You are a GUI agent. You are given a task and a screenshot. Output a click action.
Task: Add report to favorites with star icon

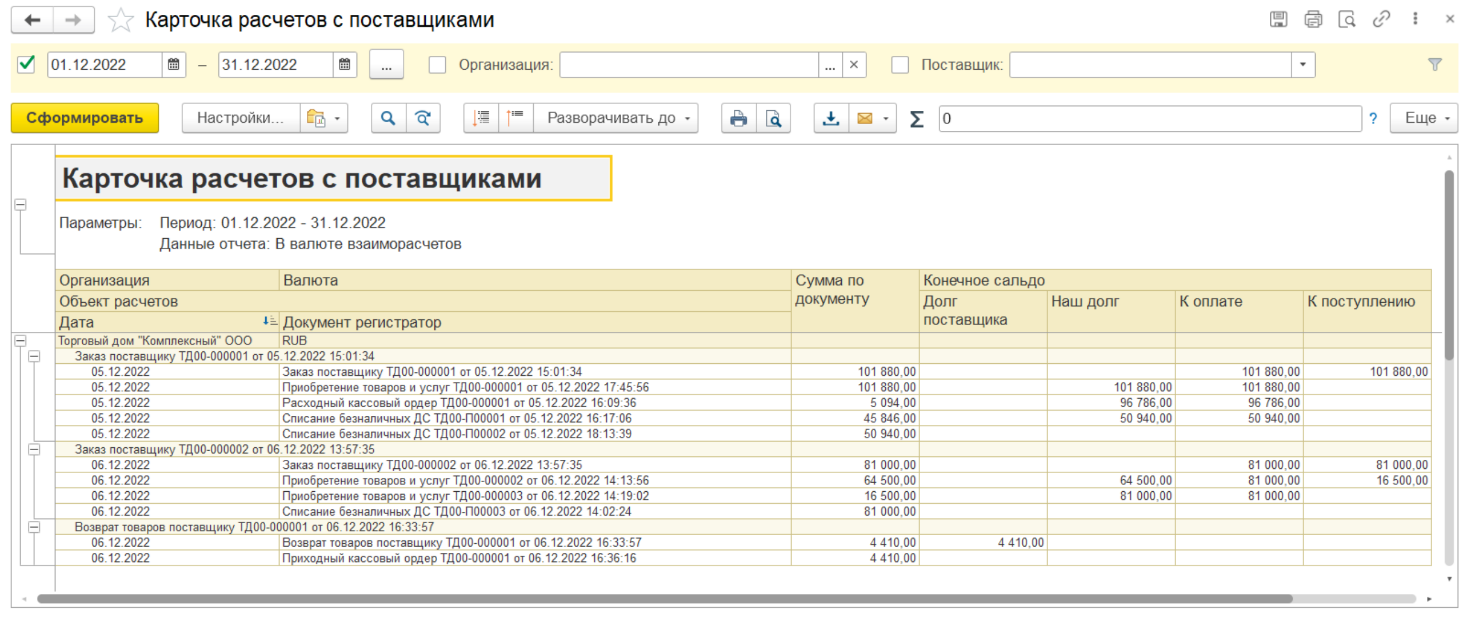pyautogui.click(x=120, y=20)
